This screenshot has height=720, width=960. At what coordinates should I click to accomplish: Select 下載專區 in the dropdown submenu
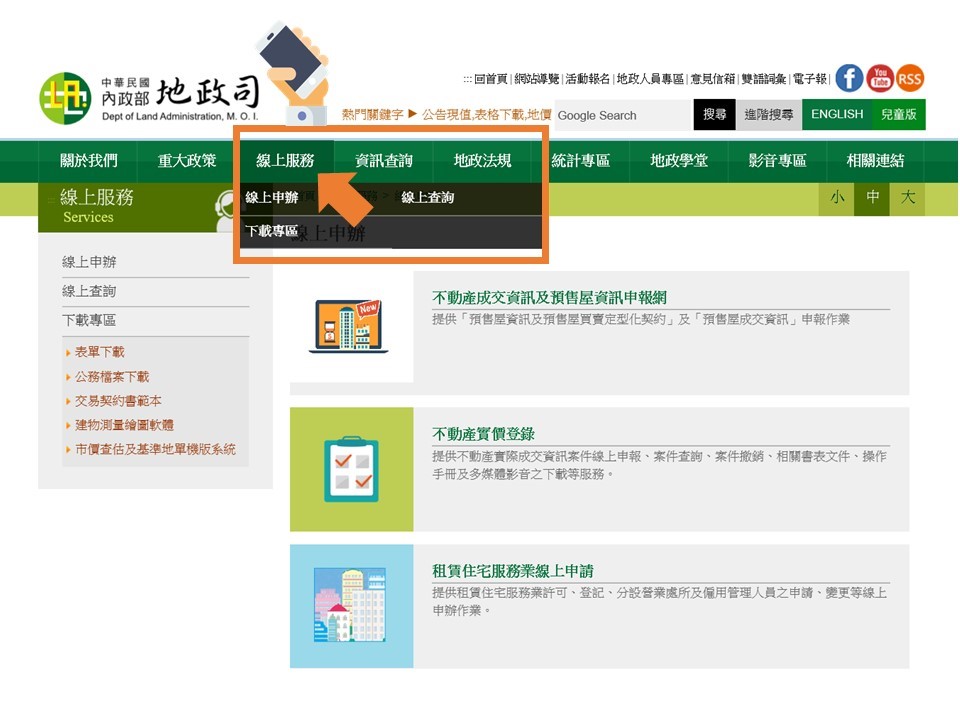(x=272, y=231)
